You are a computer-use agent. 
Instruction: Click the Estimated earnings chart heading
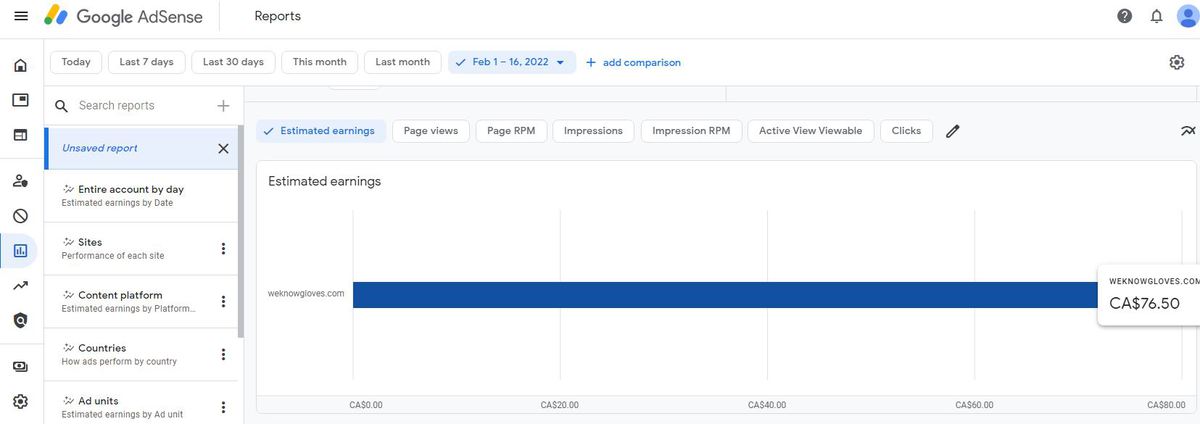pyautogui.click(x=325, y=182)
